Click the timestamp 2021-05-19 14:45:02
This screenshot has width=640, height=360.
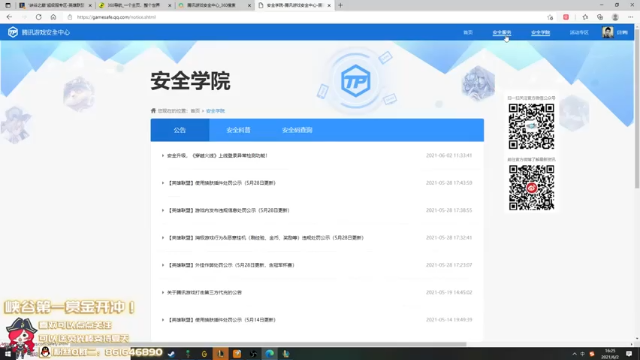click(449, 292)
